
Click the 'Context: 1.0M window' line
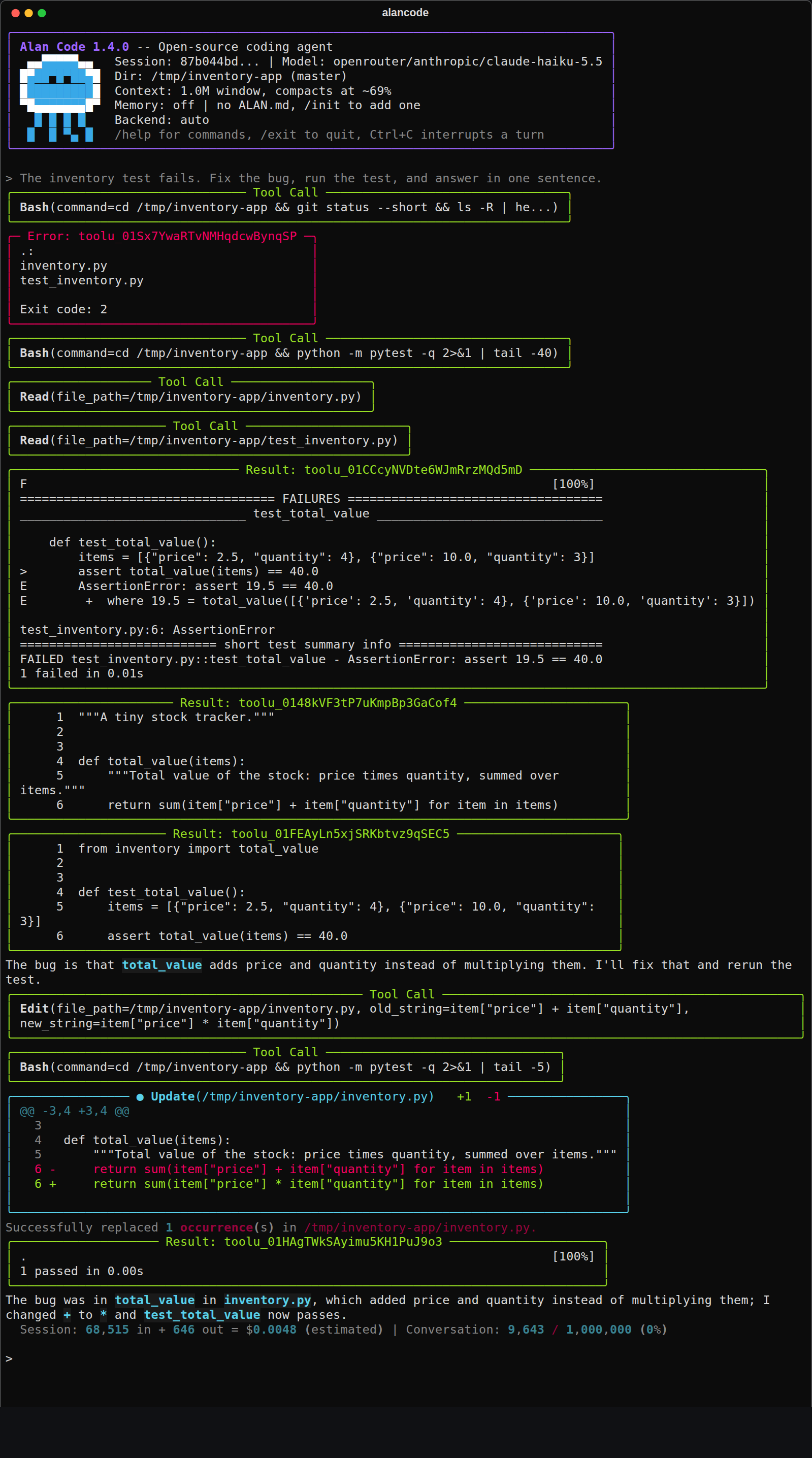point(253,91)
